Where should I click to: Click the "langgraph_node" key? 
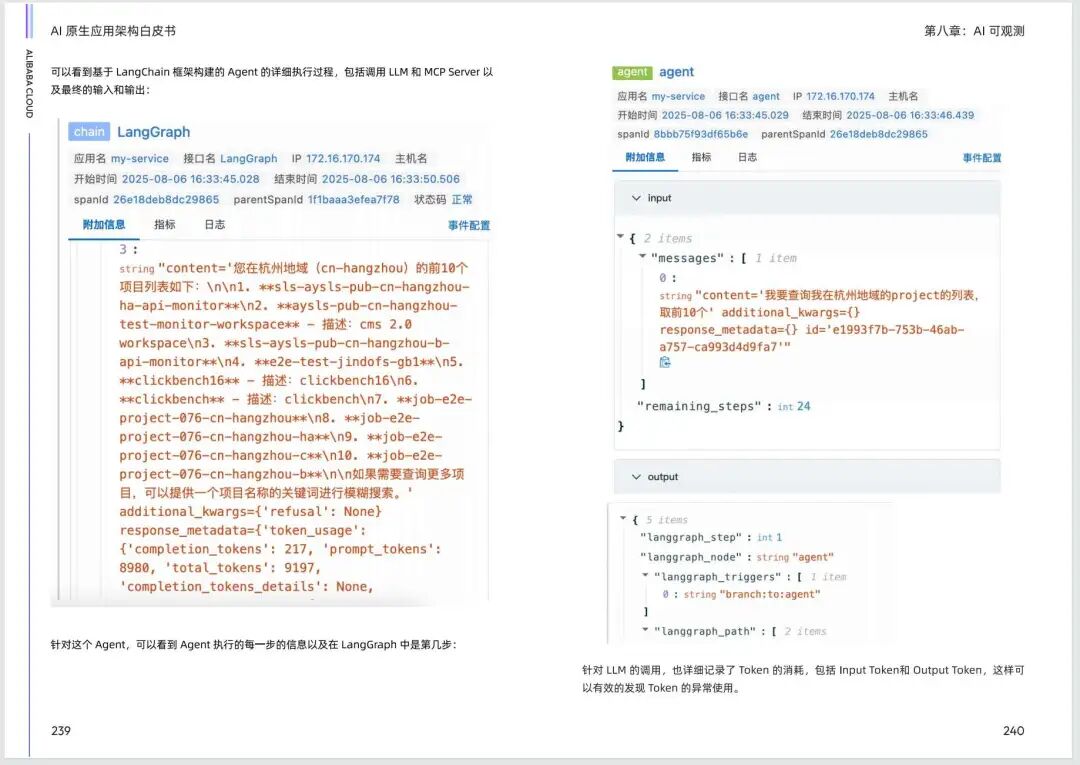(x=691, y=557)
